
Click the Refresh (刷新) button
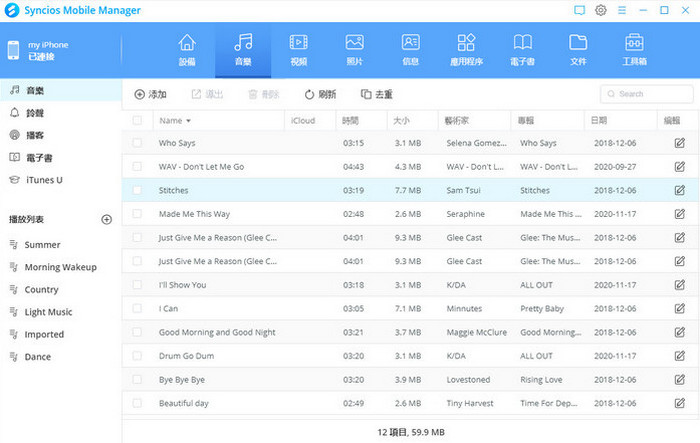pos(320,94)
